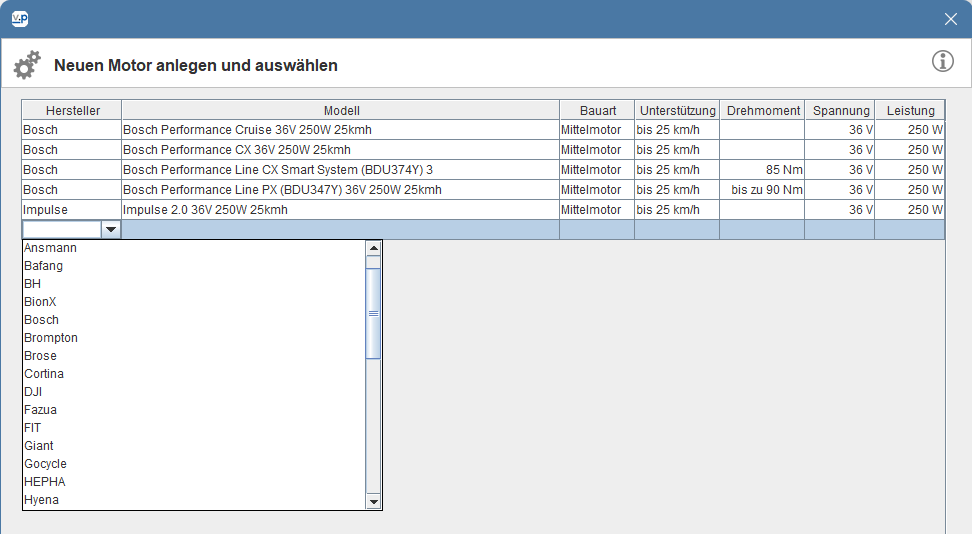
Task: Sort by the Spannung column header
Action: click(x=840, y=110)
